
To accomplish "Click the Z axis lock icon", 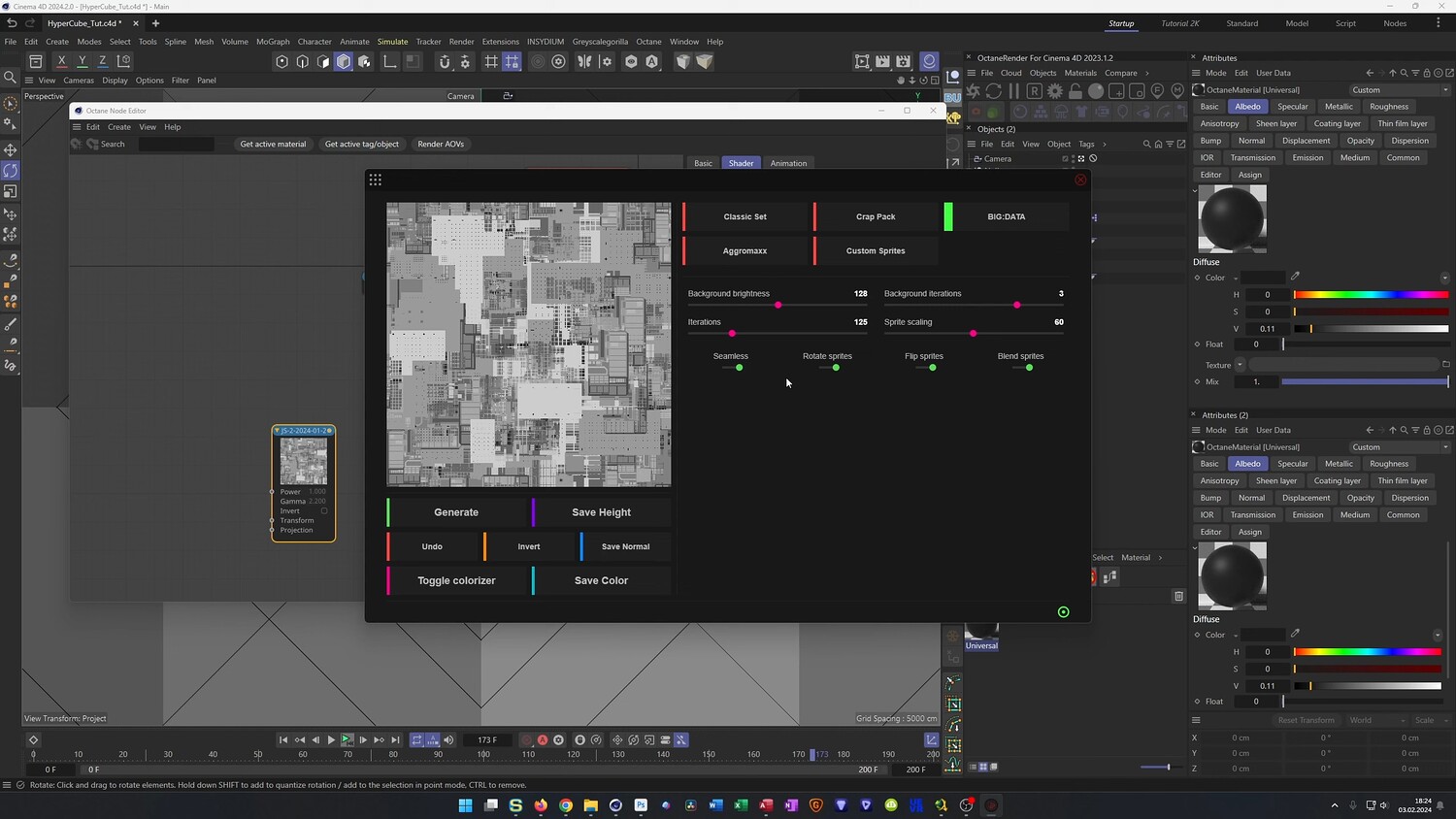I will click(x=102, y=61).
